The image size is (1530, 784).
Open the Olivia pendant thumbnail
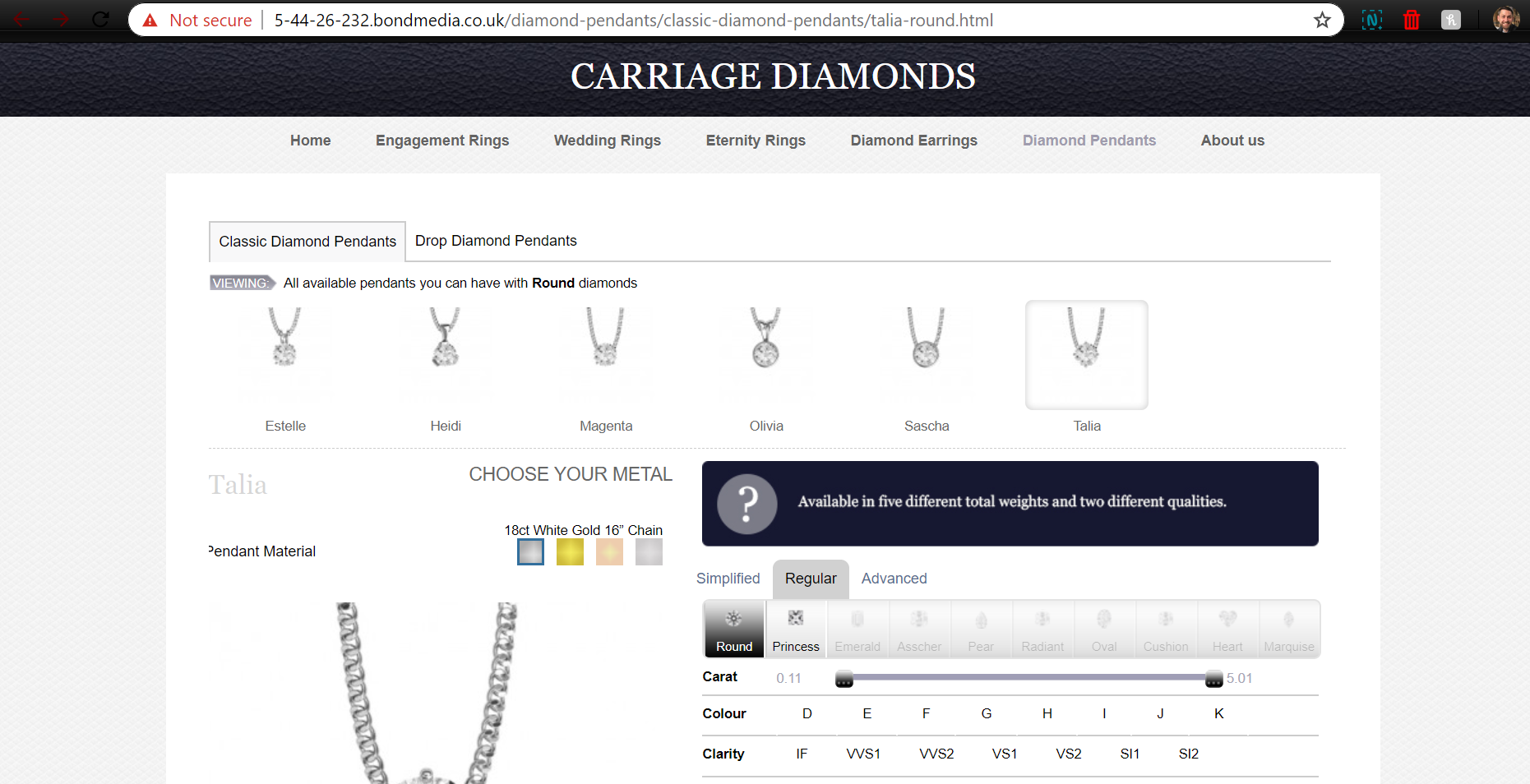[766, 354]
